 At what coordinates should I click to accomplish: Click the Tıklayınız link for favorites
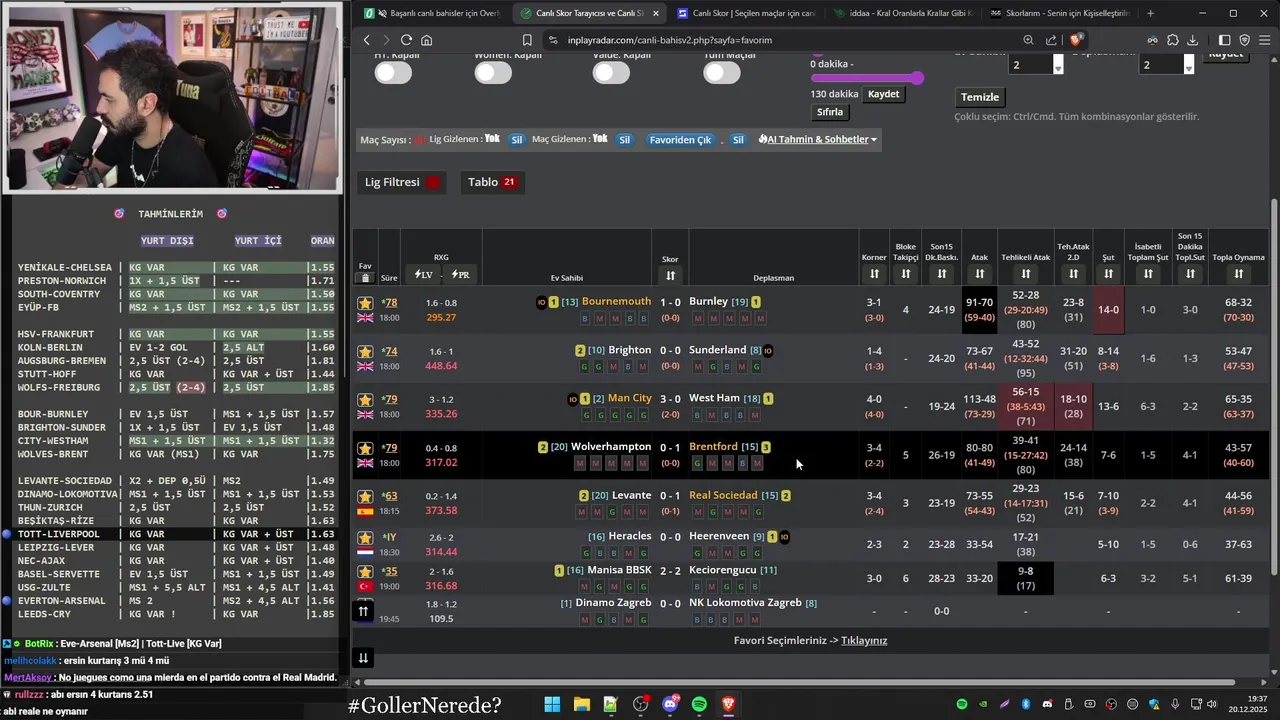point(864,641)
